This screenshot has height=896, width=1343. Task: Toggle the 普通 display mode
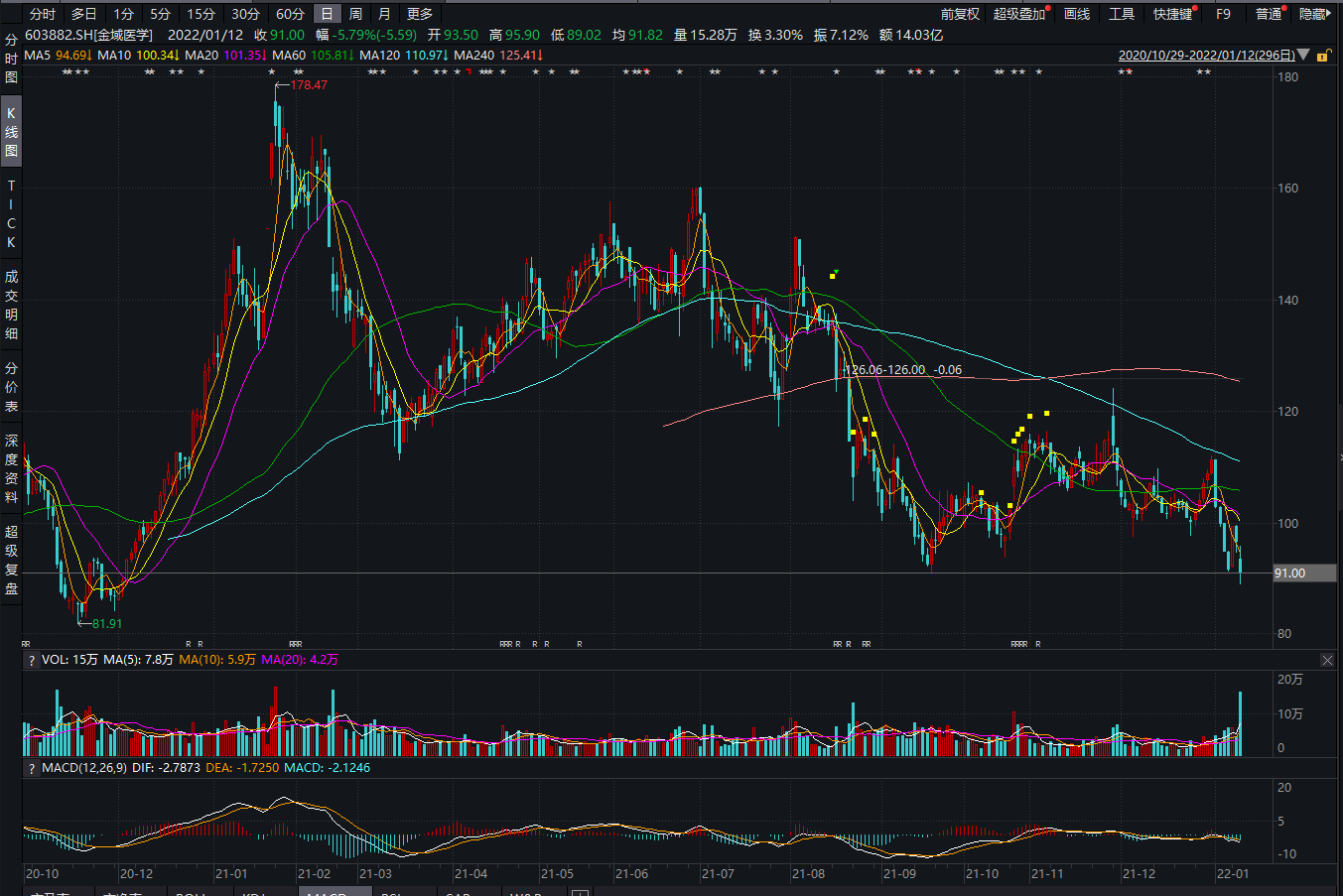[1269, 14]
